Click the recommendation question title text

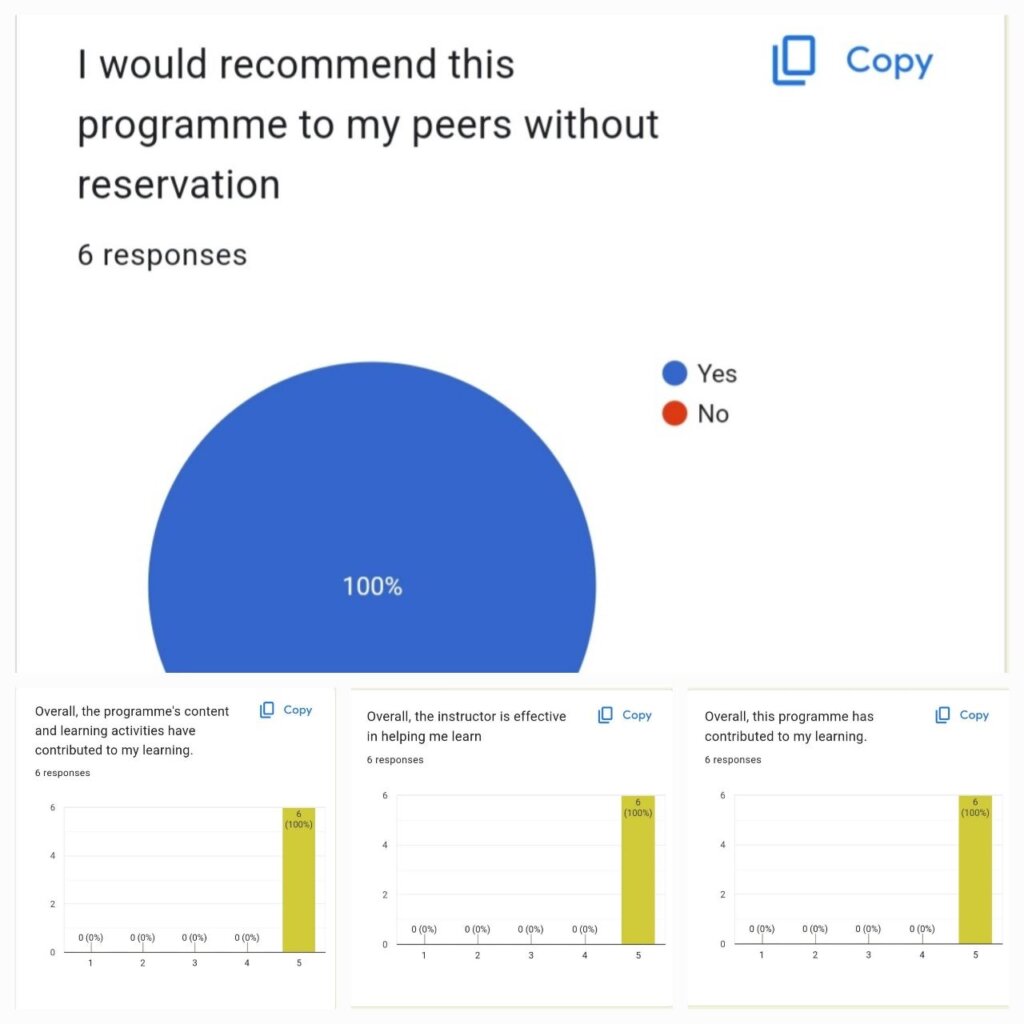(x=368, y=124)
